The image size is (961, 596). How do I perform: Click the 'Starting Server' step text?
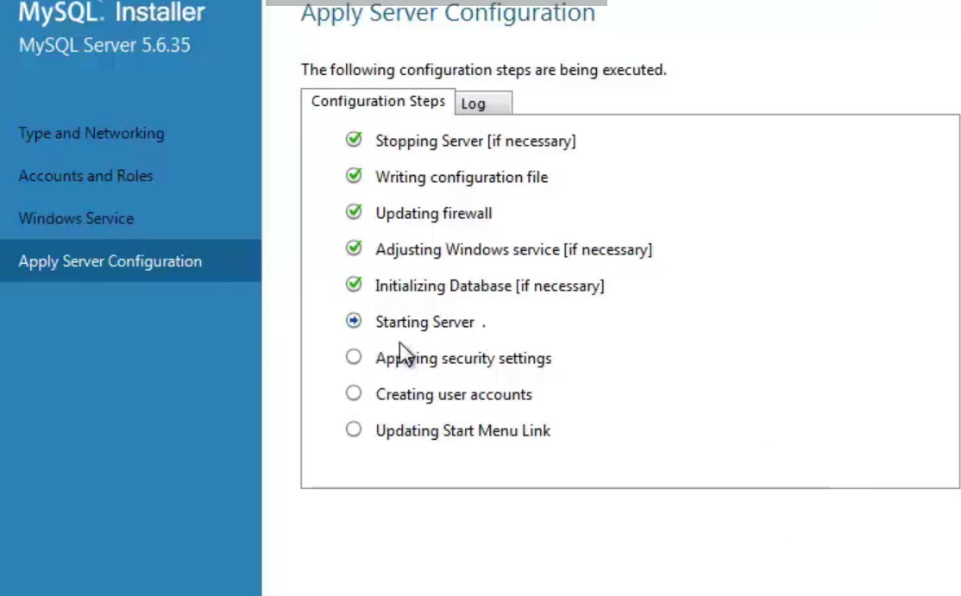[425, 322]
